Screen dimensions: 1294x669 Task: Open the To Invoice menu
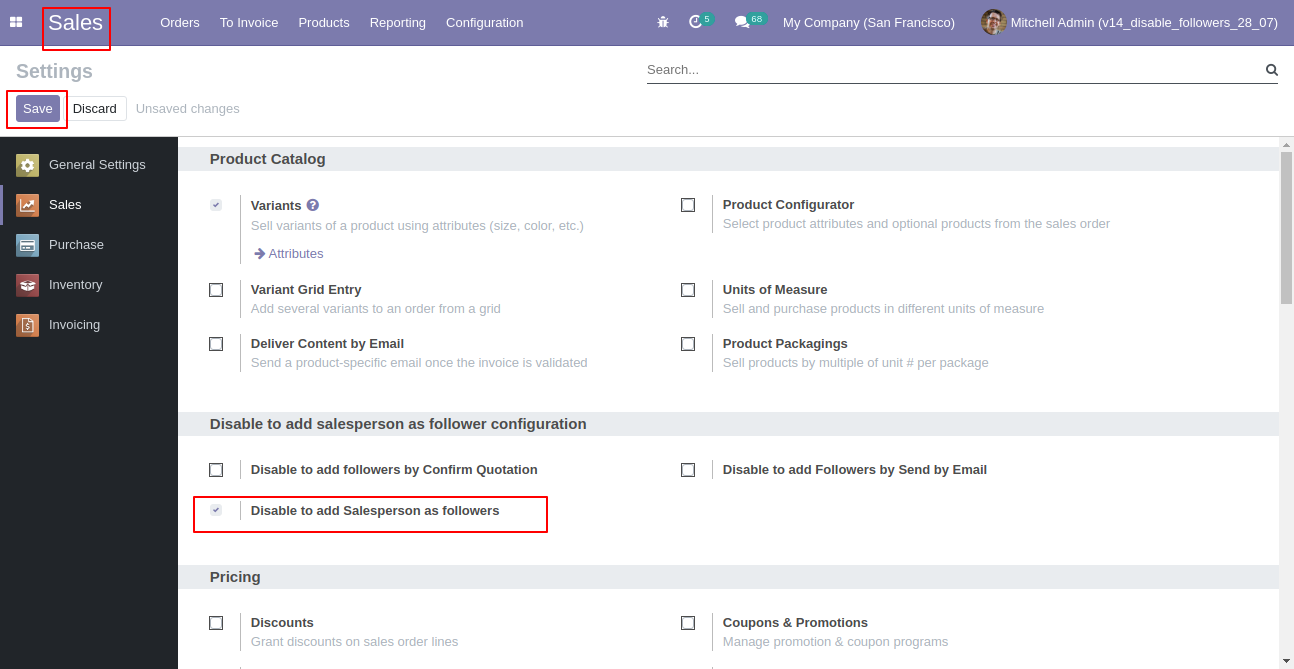click(249, 22)
